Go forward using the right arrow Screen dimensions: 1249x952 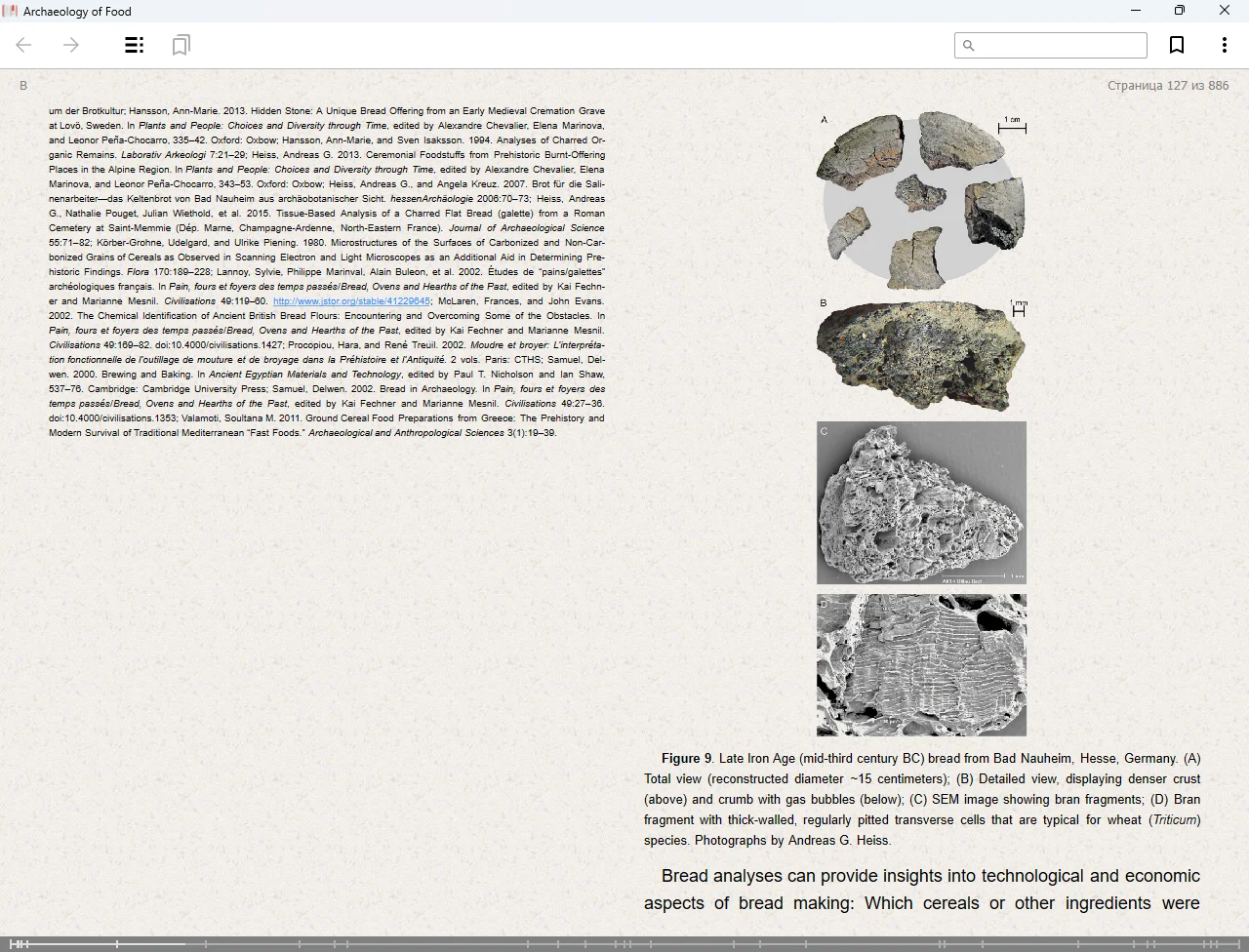[x=71, y=45]
